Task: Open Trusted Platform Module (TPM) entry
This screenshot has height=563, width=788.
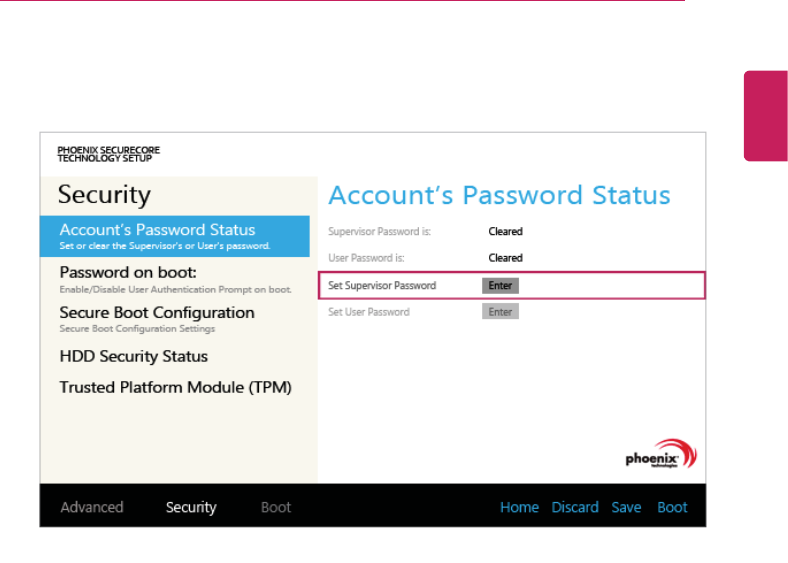Action: tap(175, 387)
